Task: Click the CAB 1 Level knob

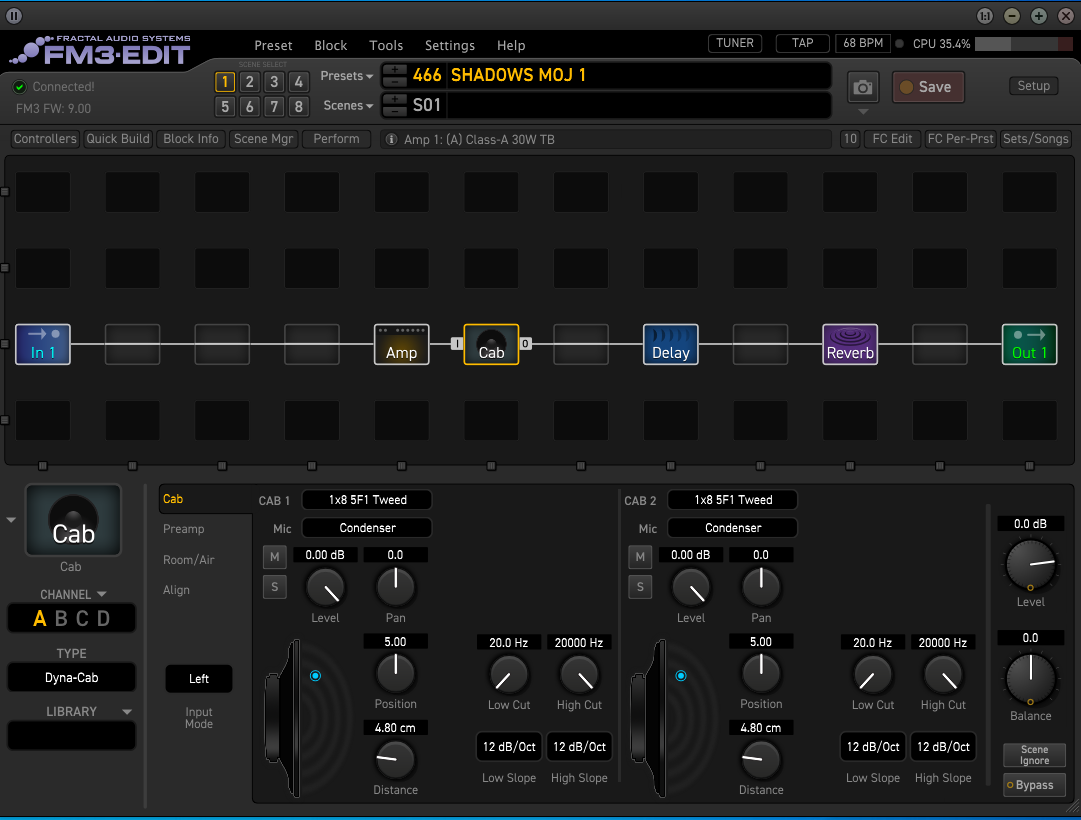Action: (x=325, y=587)
